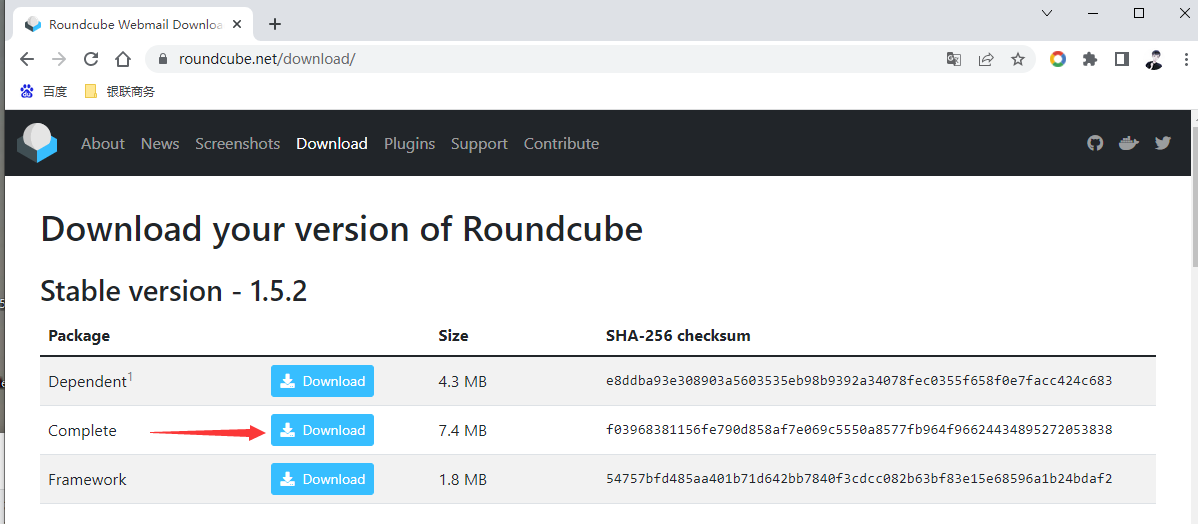The height and width of the screenshot is (524, 1198).
Task: Open a new browser tab
Action: 275,24
